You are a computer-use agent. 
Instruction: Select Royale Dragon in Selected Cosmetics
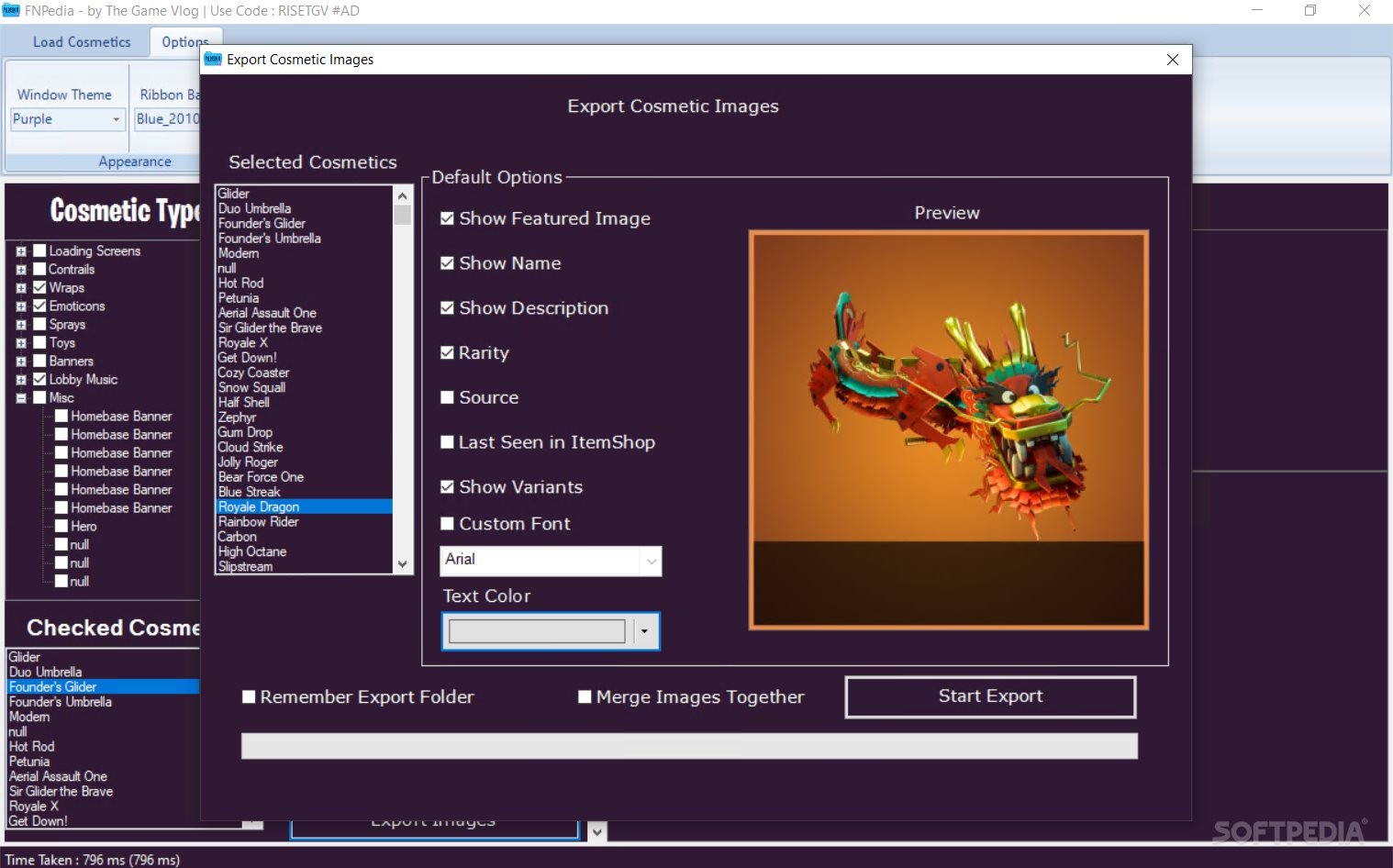pos(304,506)
